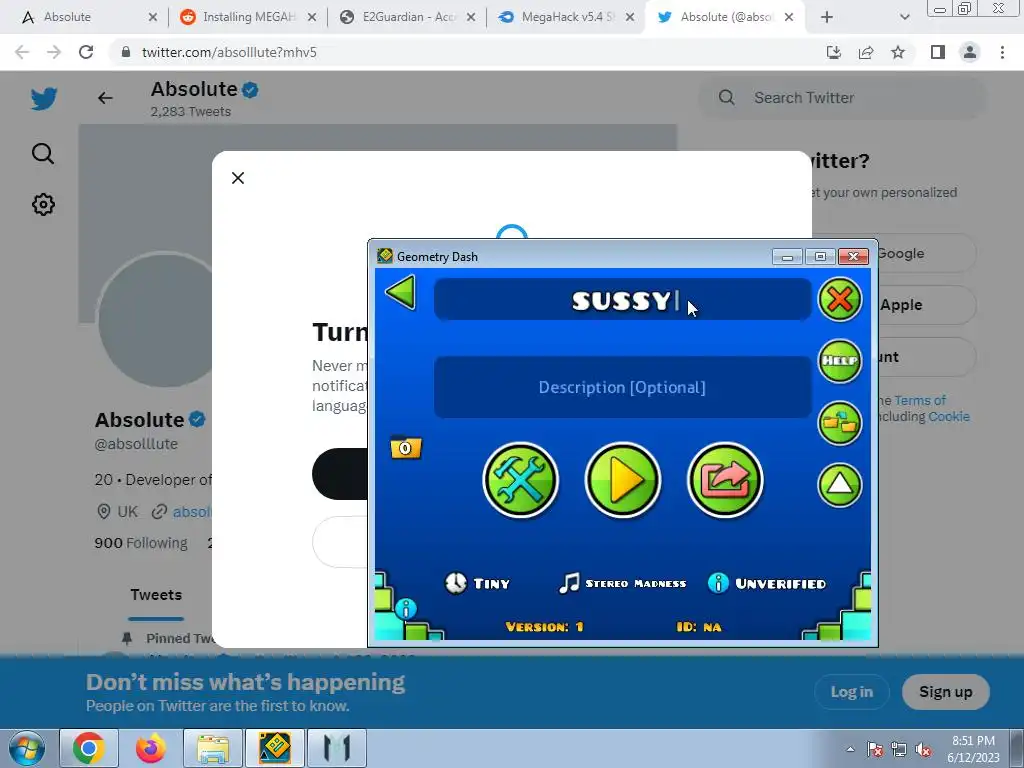1024x768 pixels.
Task: Click the duplicate level folders button
Action: (x=840, y=423)
